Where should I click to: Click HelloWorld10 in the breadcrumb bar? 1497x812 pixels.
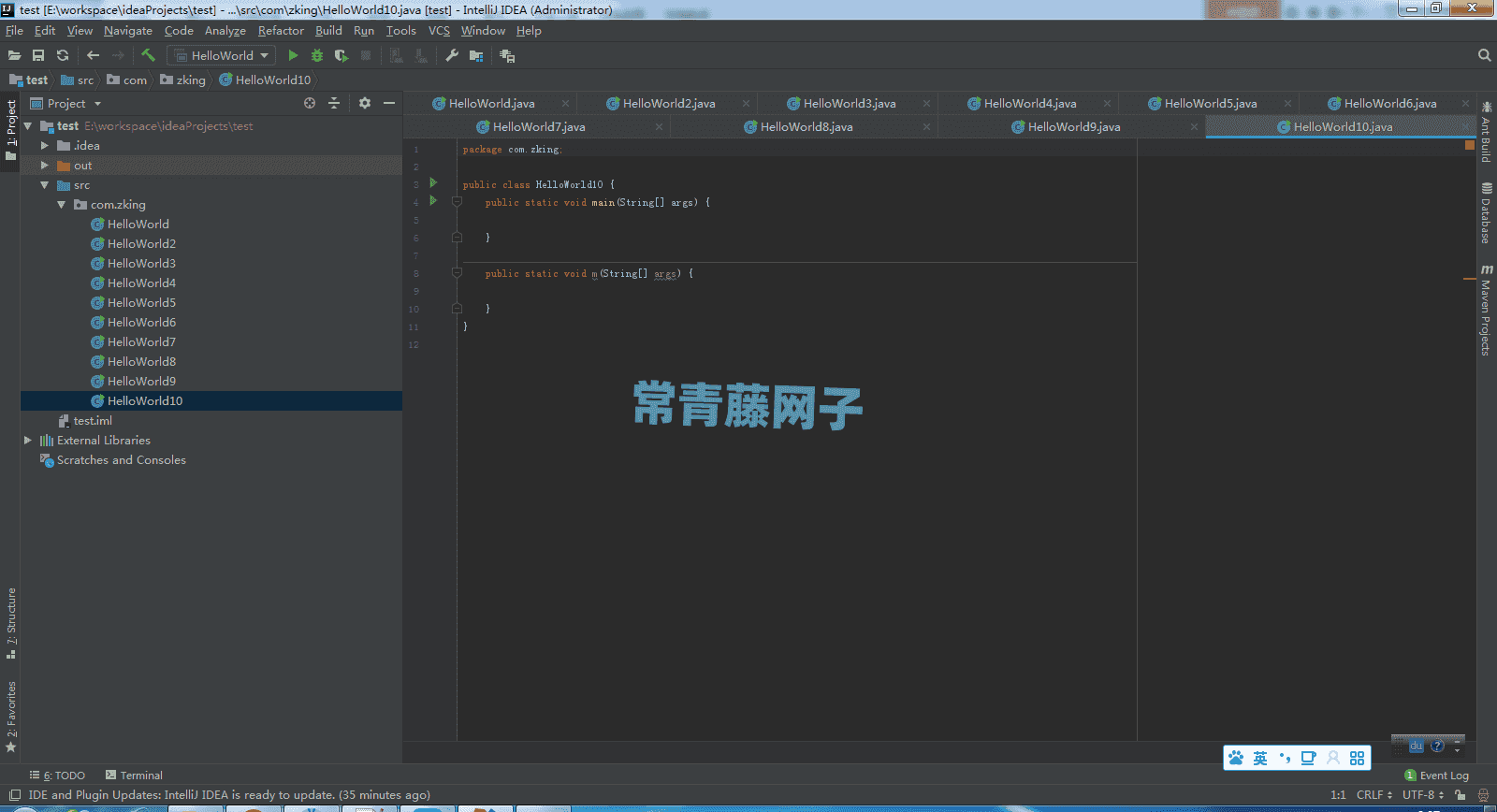coord(265,80)
